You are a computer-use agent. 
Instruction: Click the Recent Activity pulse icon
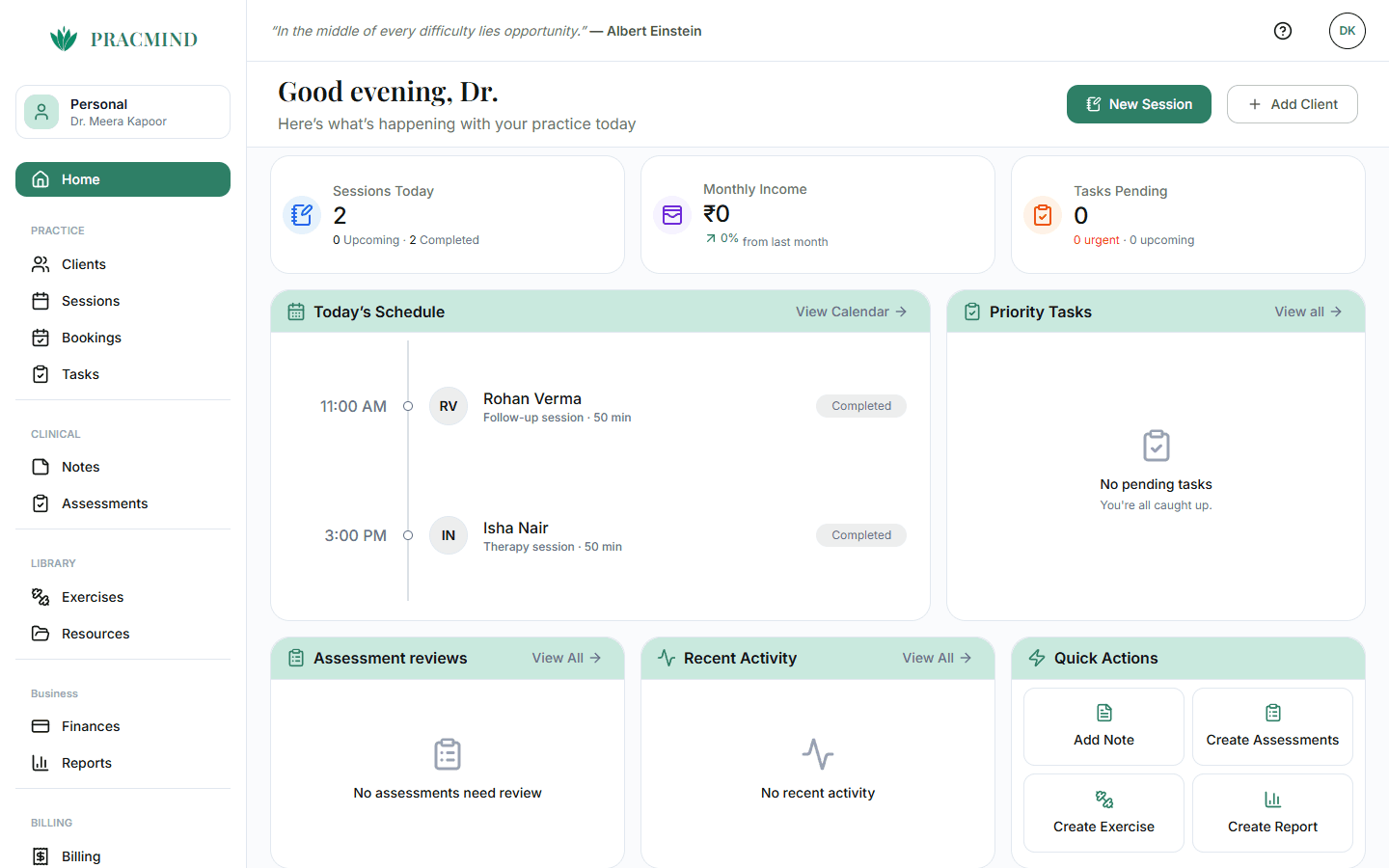coord(667,658)
